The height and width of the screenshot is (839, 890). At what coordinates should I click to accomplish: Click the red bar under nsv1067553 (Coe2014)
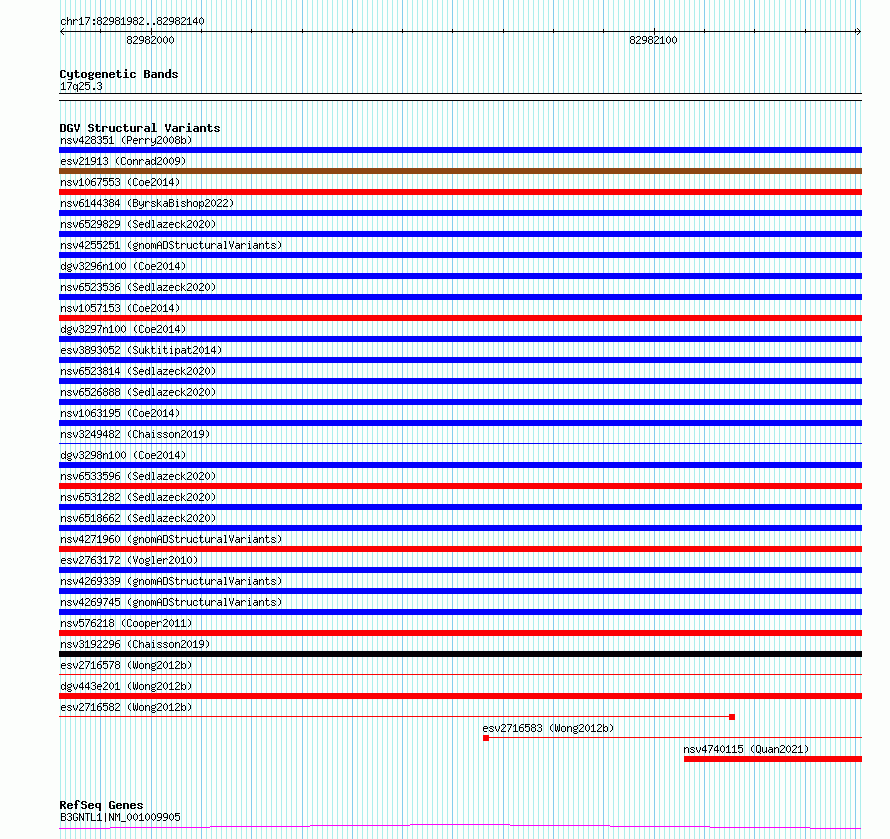(460, 192)
